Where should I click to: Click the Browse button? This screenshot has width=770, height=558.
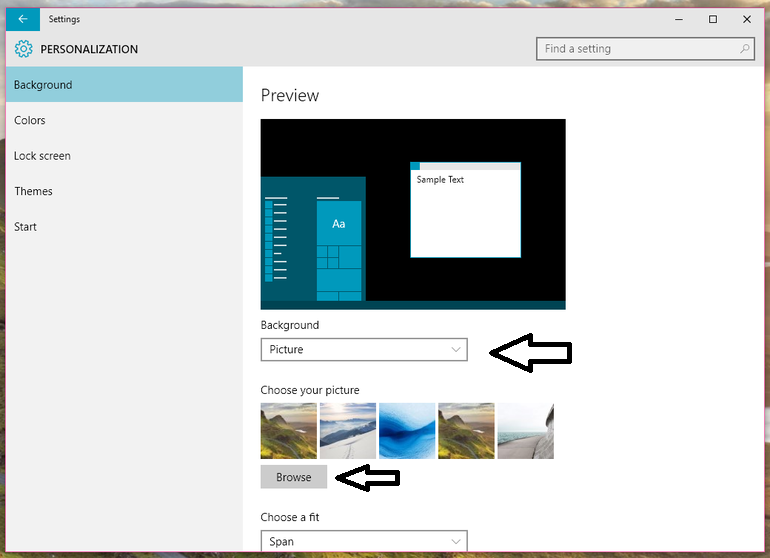click(x=294, y=476)
